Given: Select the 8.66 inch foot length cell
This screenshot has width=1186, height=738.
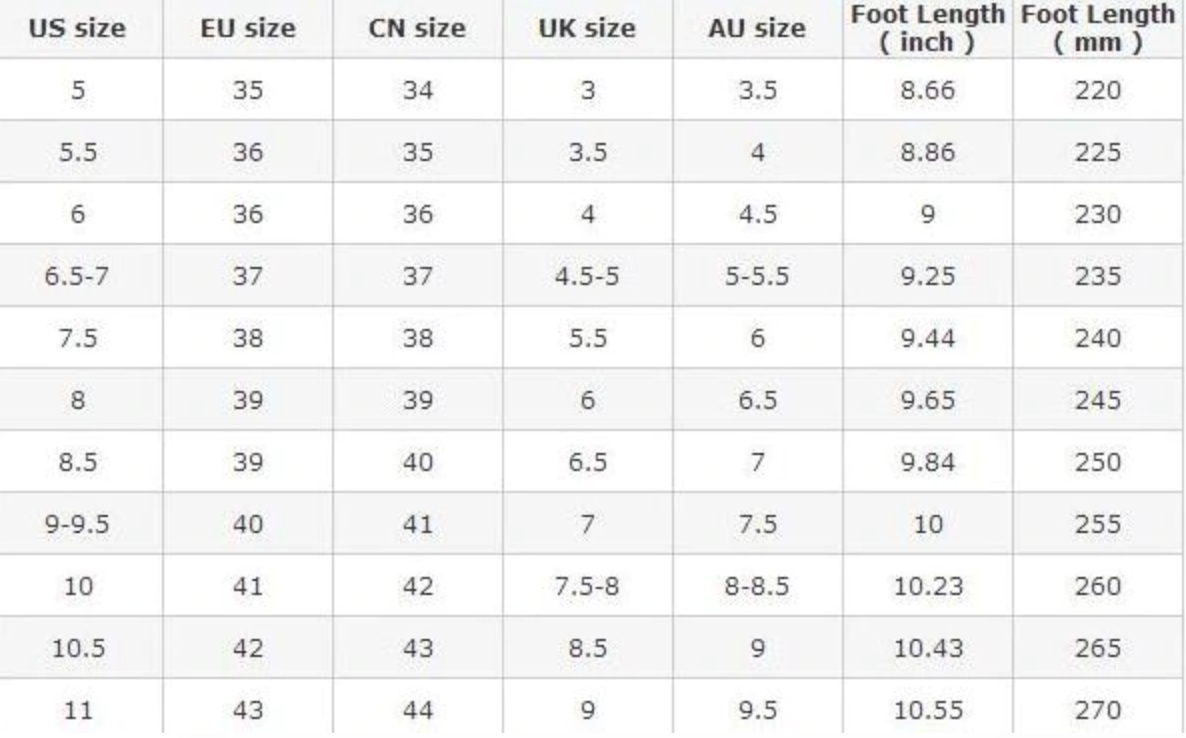Looking at the screenshot, I should click(929, 91).
